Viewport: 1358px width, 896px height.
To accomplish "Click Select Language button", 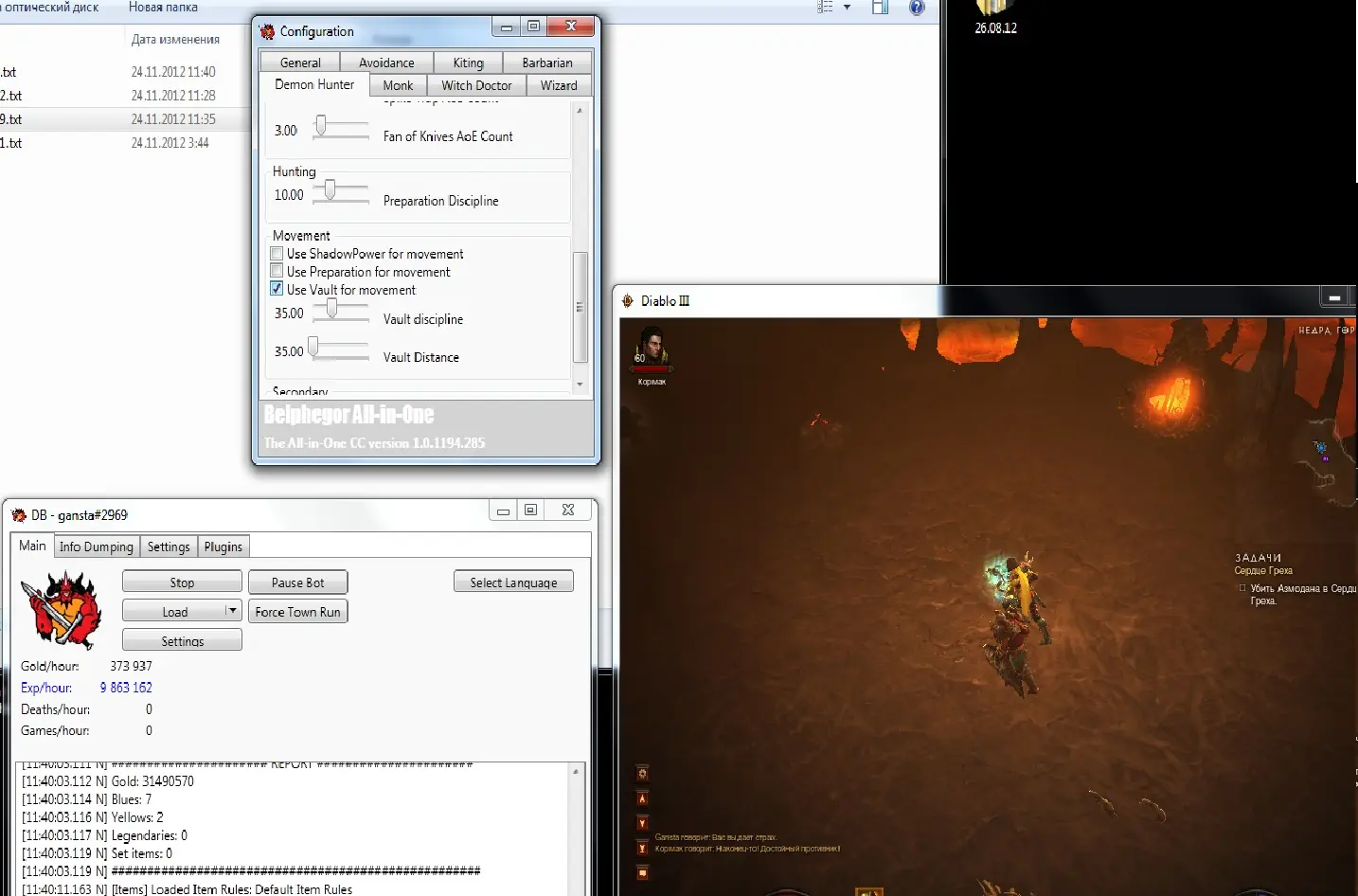I will pos(513,582).
